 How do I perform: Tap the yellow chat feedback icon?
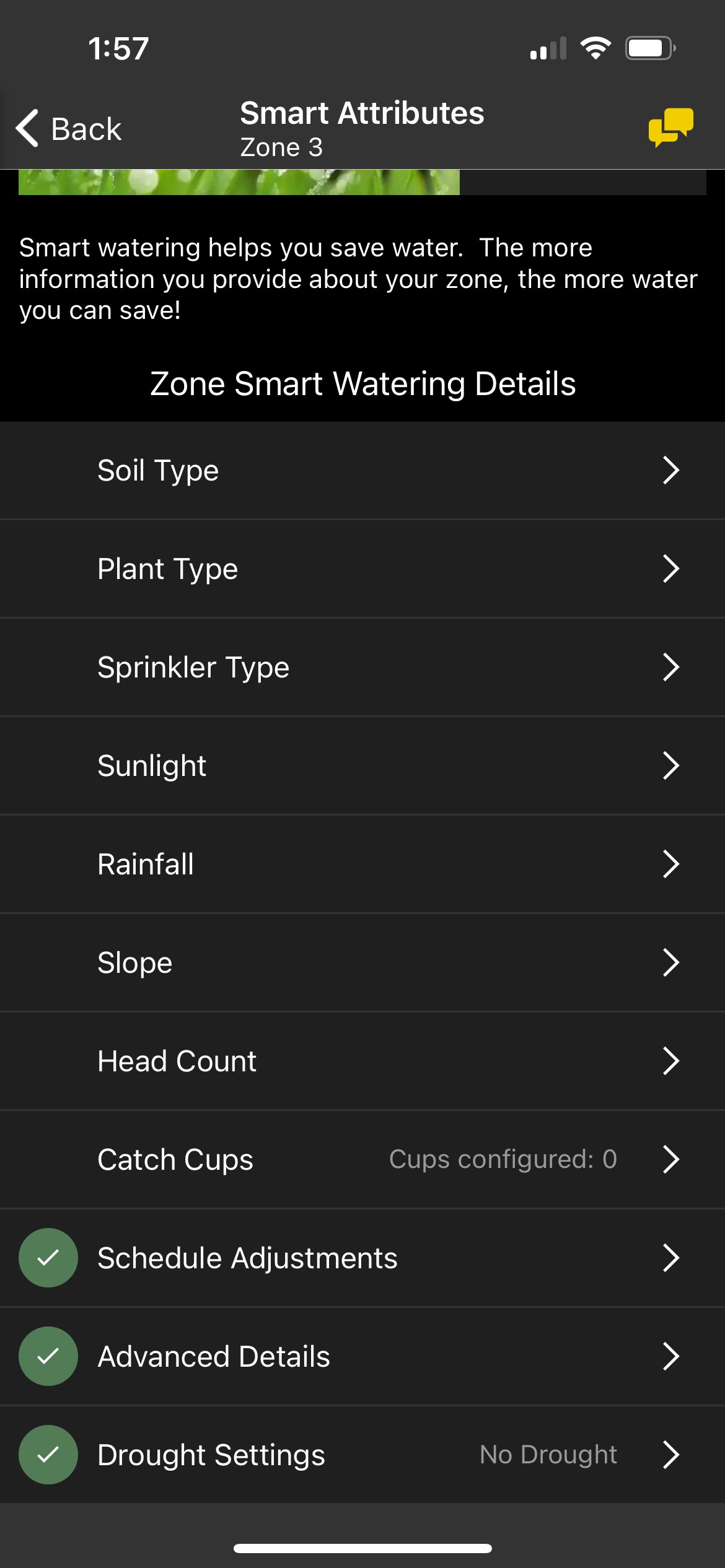point(670,127)
